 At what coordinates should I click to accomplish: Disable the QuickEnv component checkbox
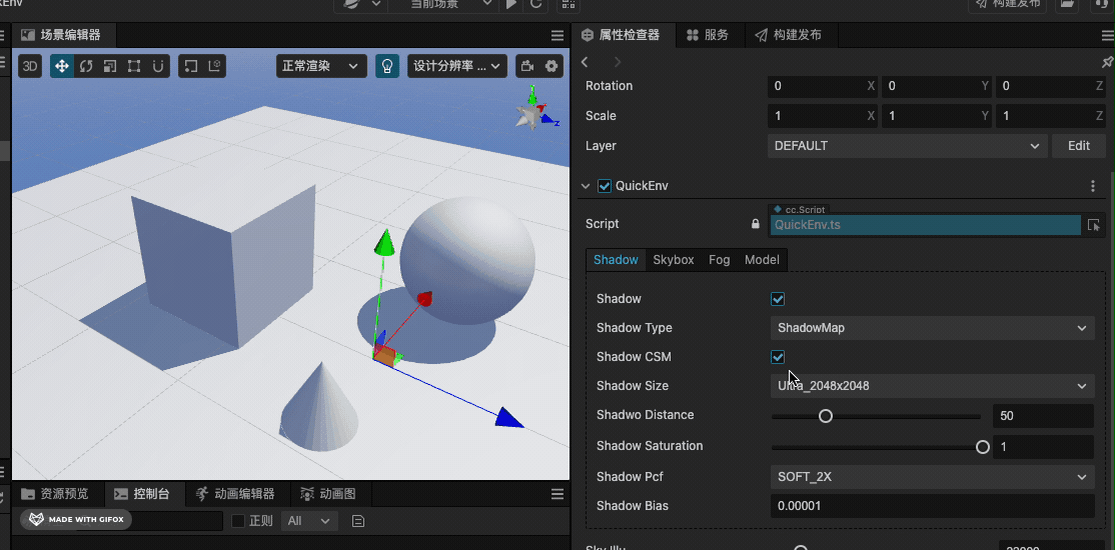604,186
